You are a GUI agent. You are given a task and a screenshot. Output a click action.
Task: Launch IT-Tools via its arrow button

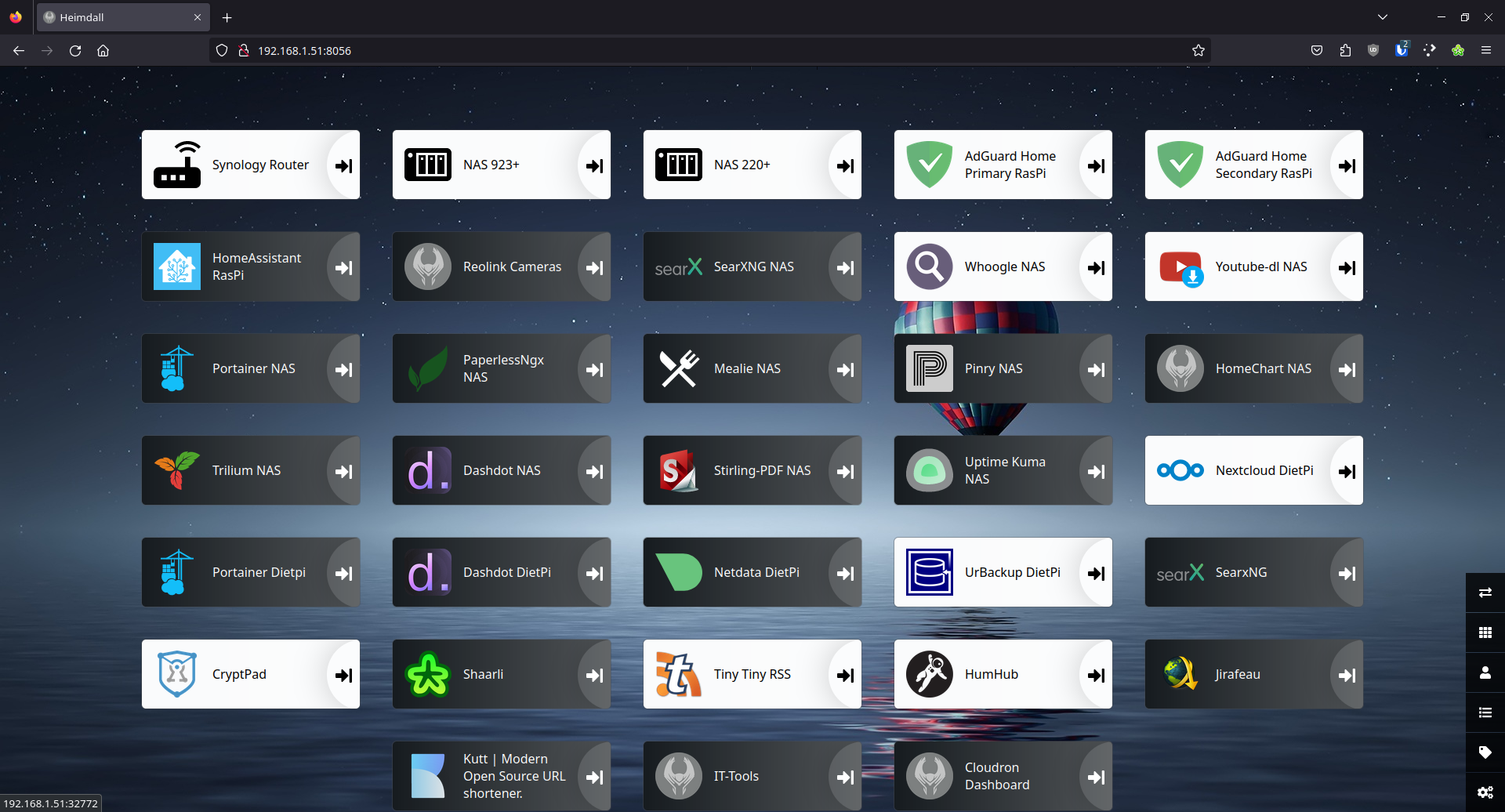pos(846,777)
